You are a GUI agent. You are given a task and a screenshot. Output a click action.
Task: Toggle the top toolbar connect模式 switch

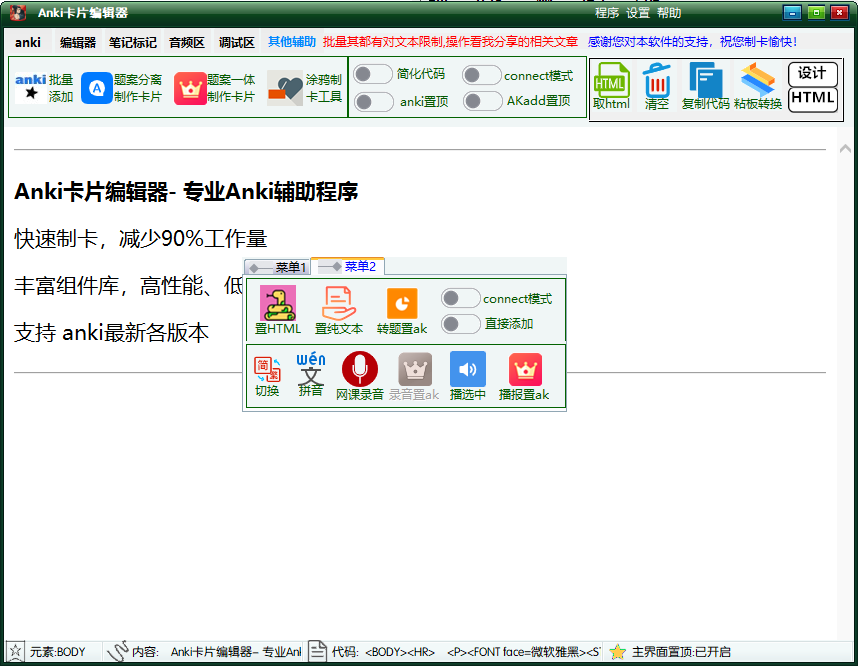482,75
